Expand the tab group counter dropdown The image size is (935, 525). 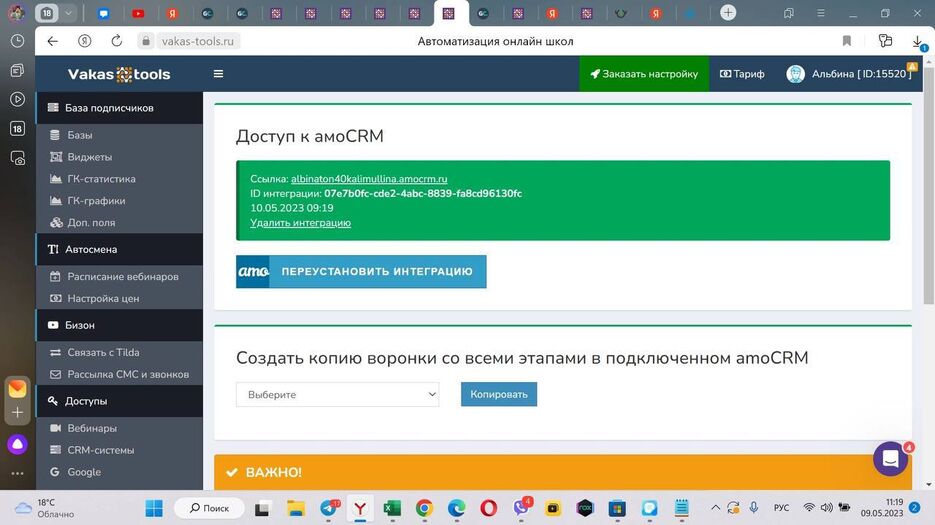[68, 13]
